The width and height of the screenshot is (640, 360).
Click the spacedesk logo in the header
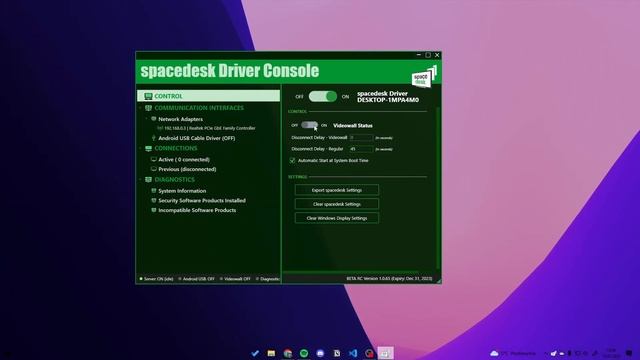pos(424,77)
